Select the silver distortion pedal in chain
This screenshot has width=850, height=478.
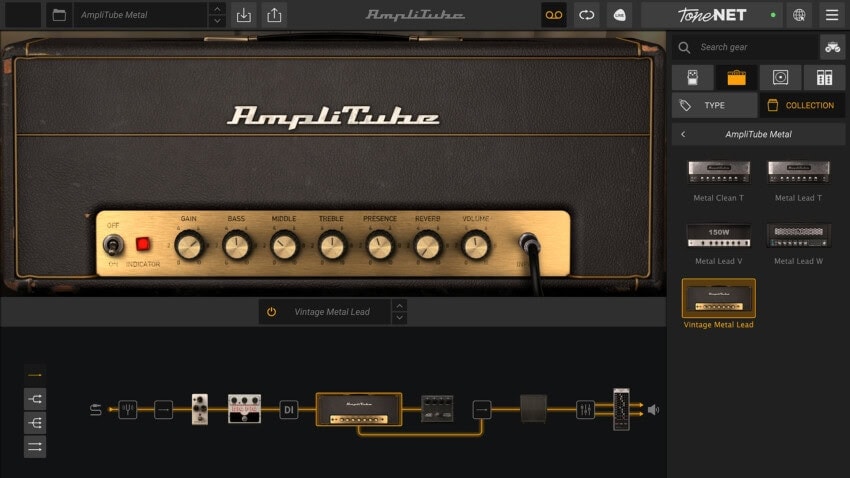[x=244, y=408]
